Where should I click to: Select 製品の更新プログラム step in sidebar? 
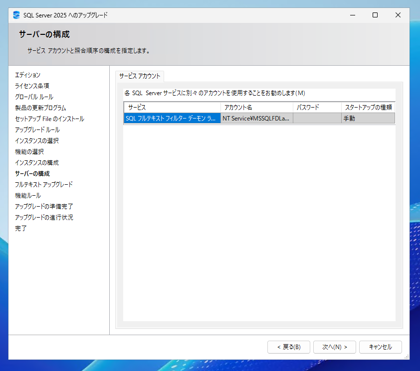coord(40,108)
